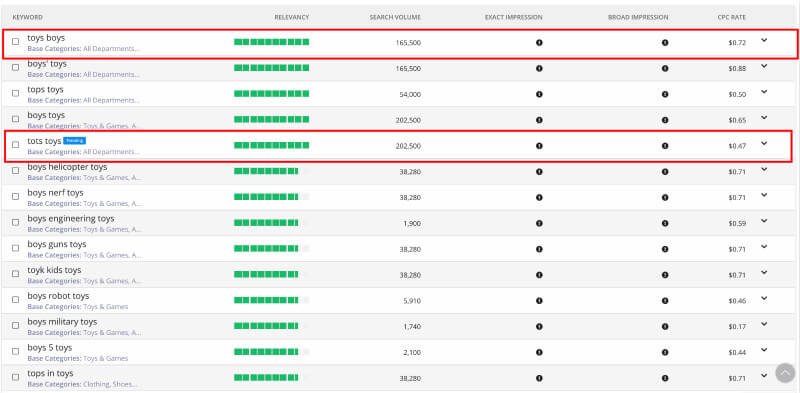Sort by Broad Impression column header
Image resolution: width=800 pixels, height=393 pixels.
[x=638, y=17]
